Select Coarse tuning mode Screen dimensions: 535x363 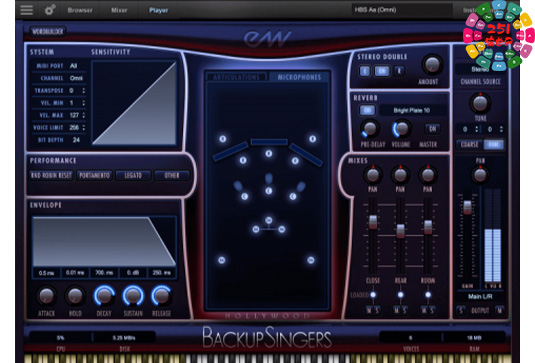click(x=469, y=144)
